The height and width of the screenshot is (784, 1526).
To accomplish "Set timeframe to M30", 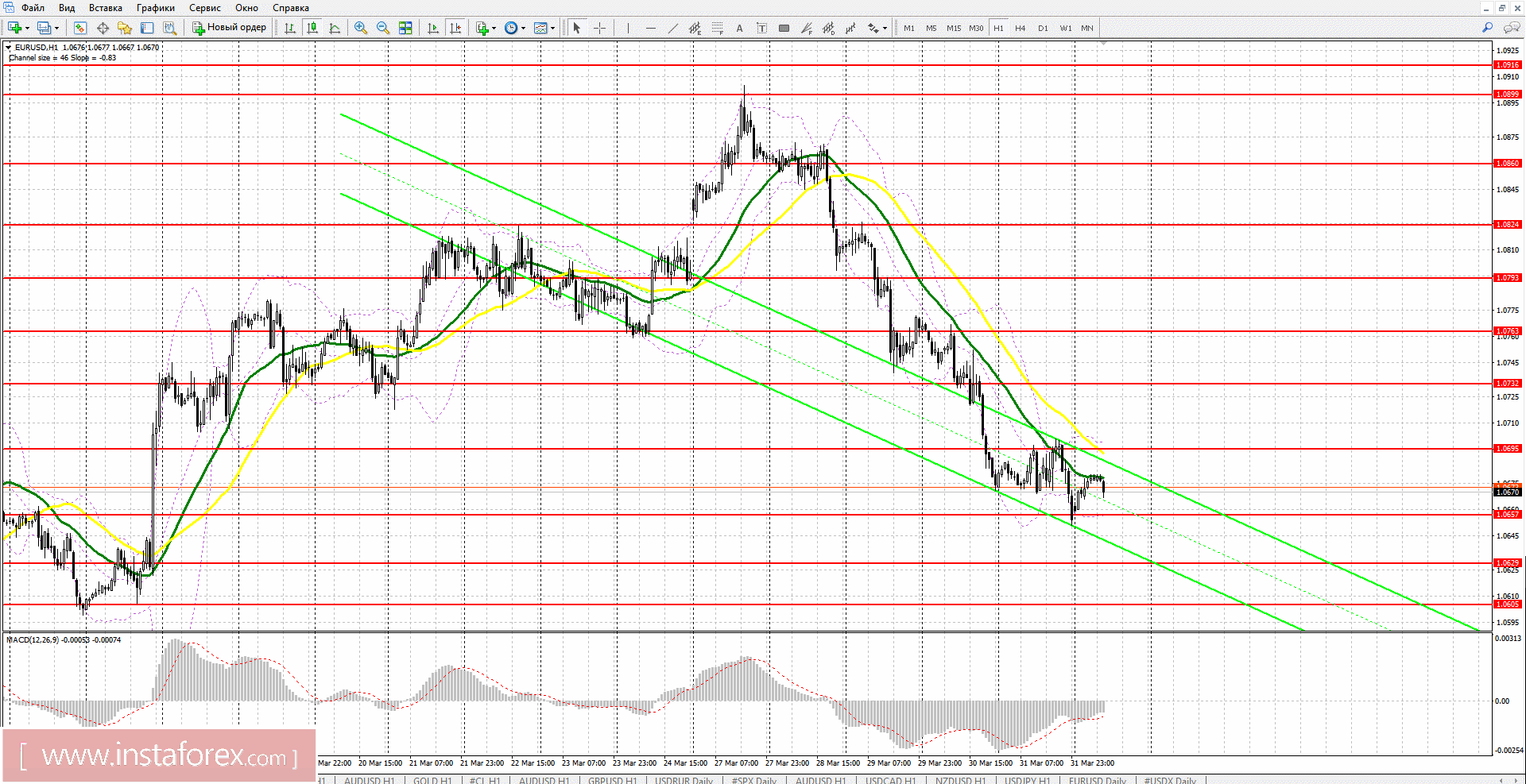I will coord(976,28).
